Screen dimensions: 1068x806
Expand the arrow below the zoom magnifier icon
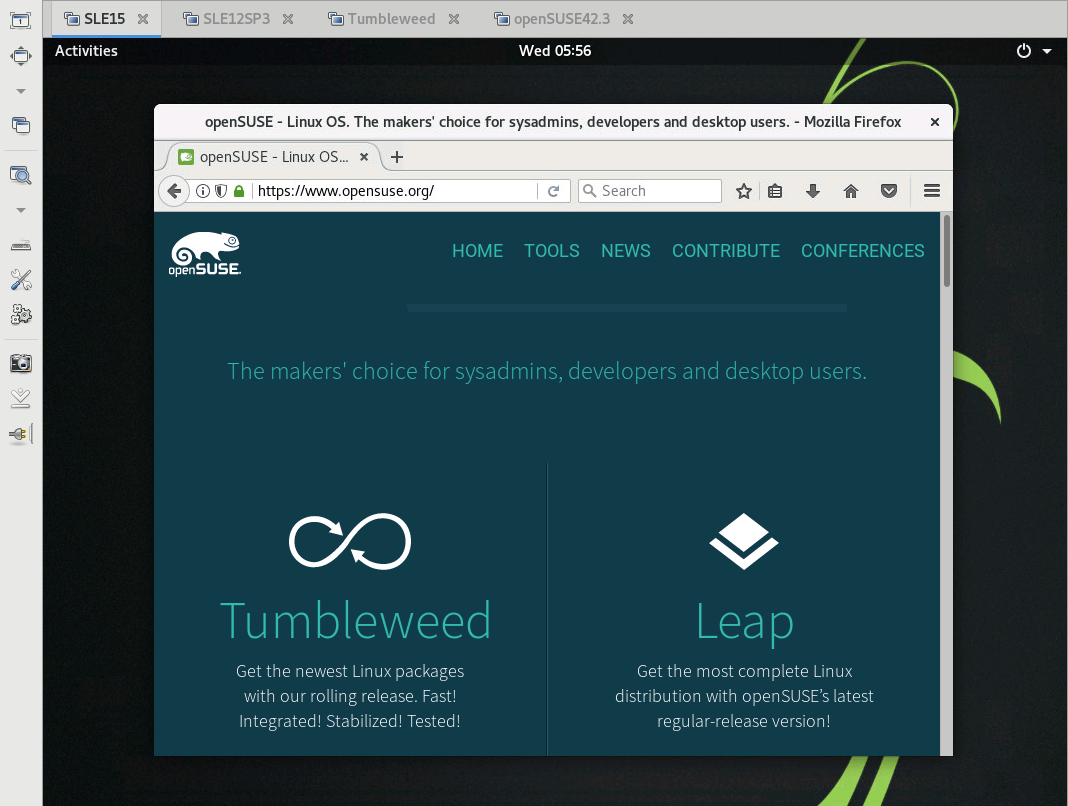21,210
